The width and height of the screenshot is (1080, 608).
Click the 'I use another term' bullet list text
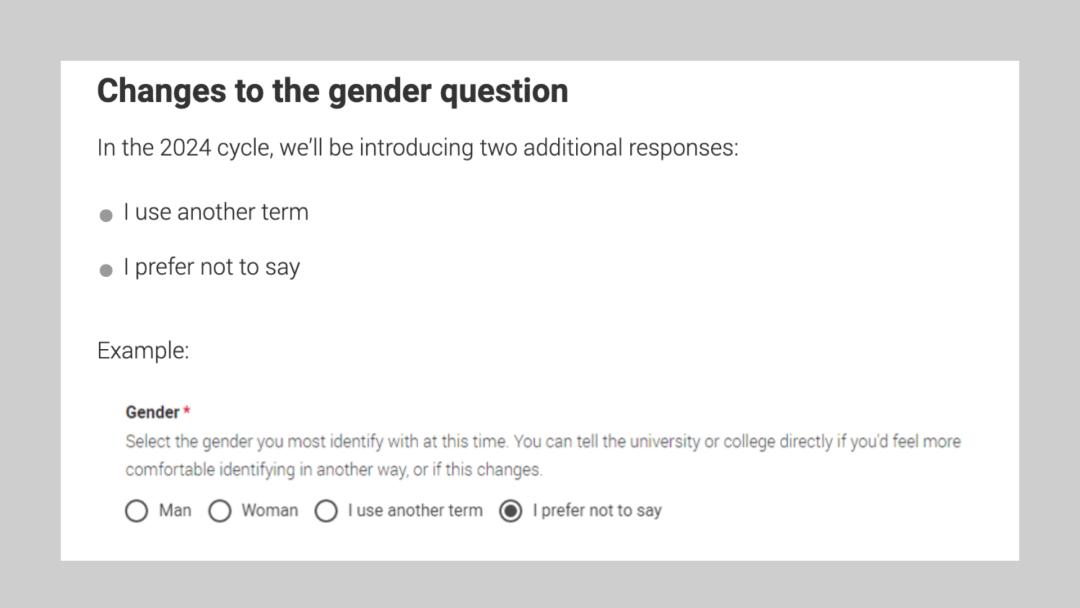click(x=216, y=212)
